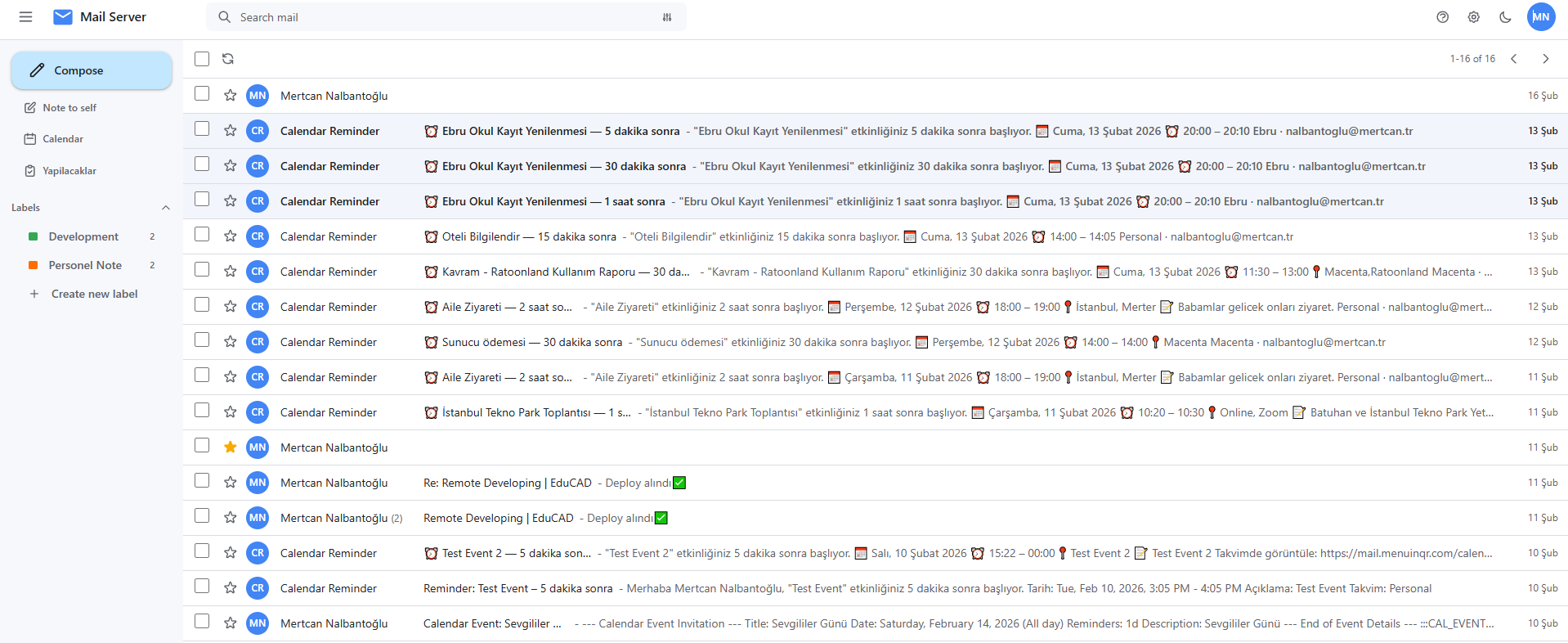Click MN avatar of 16 Şub mail
Viewport: 1568px width, 643px height.
[258, 96]
